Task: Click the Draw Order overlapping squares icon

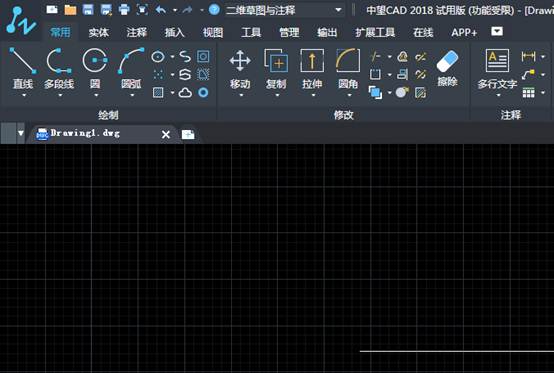Action: pyautogui.click(x=375, y=93)
